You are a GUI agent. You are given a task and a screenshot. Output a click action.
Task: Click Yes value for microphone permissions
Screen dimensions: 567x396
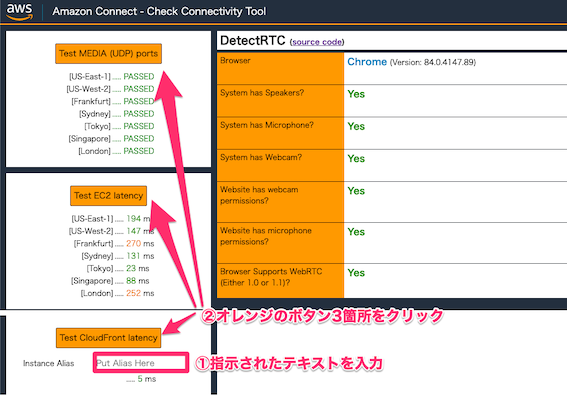pyautogui.click(x=356, y=232)
